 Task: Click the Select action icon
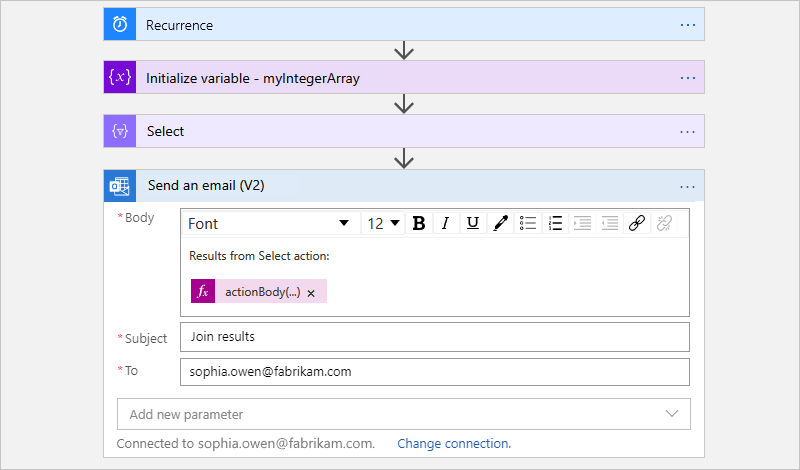[120, 131]
